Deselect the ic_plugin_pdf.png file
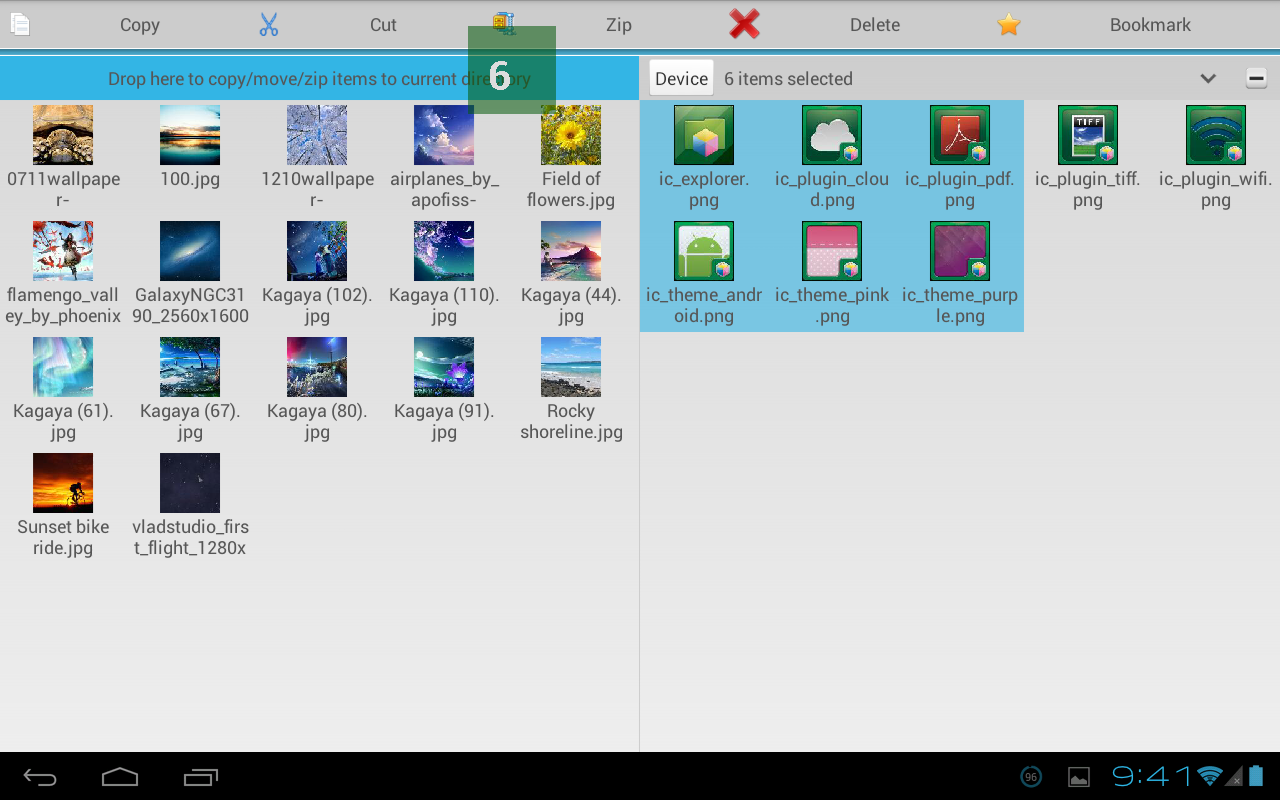The image size is (1280, 800). [x=959, y=135]
